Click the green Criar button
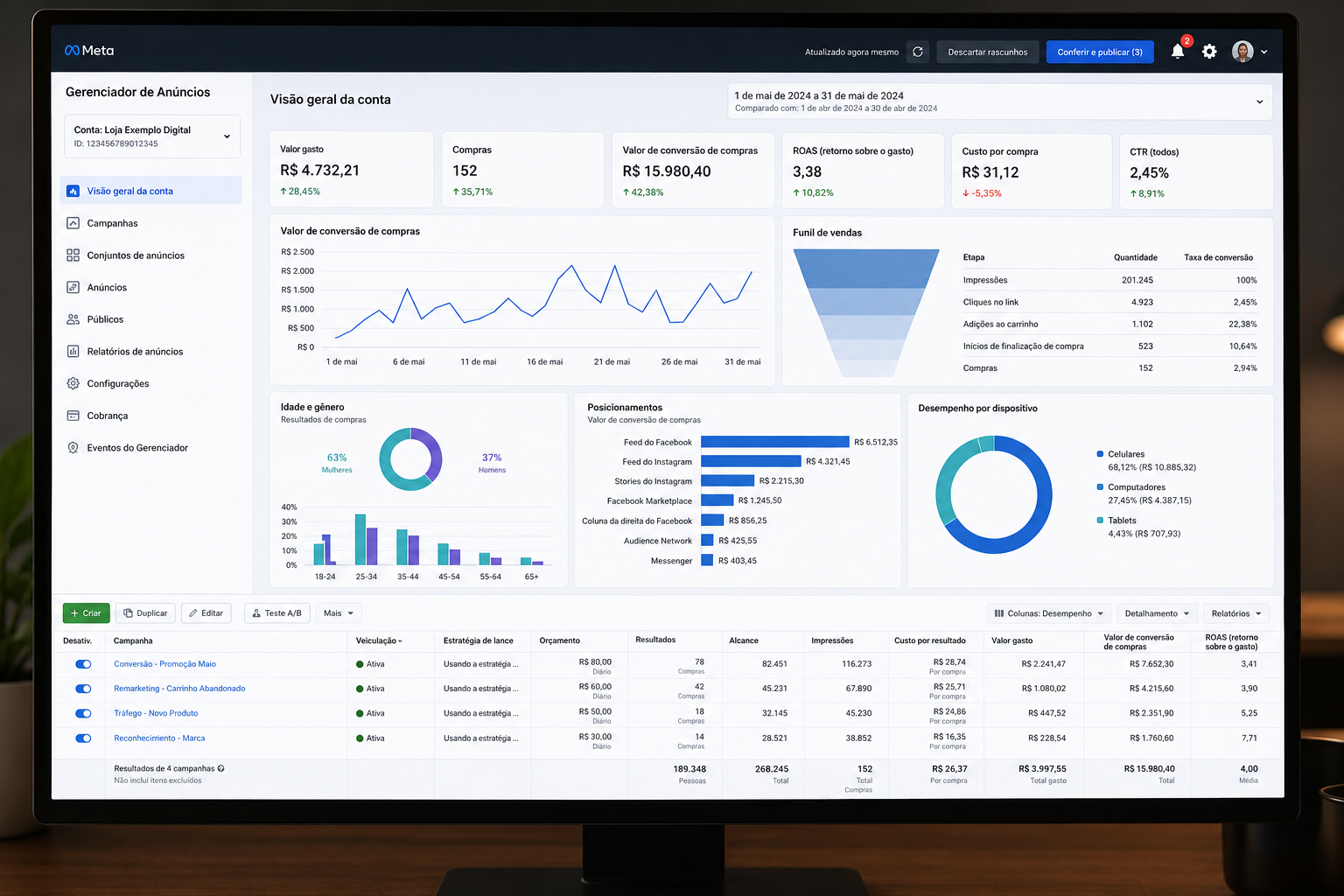Screen dimensions: 1344x896 pos(86,613)
